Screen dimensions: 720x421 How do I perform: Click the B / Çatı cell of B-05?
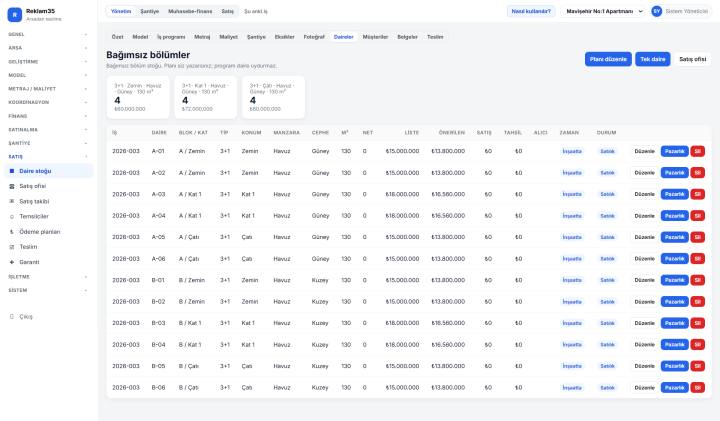(189, 366)
